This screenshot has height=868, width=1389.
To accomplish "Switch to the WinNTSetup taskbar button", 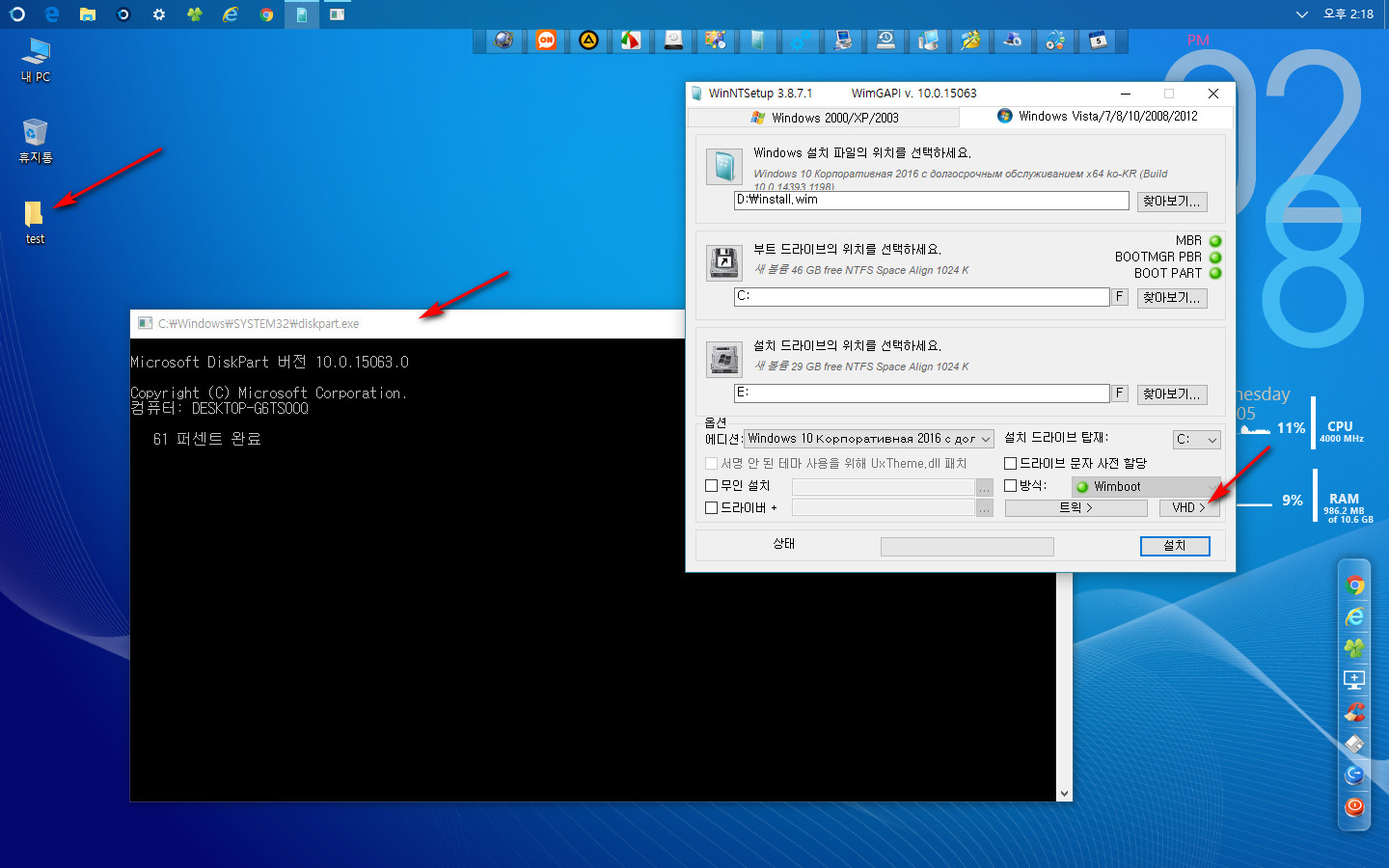I will click(x=302, y=14).
